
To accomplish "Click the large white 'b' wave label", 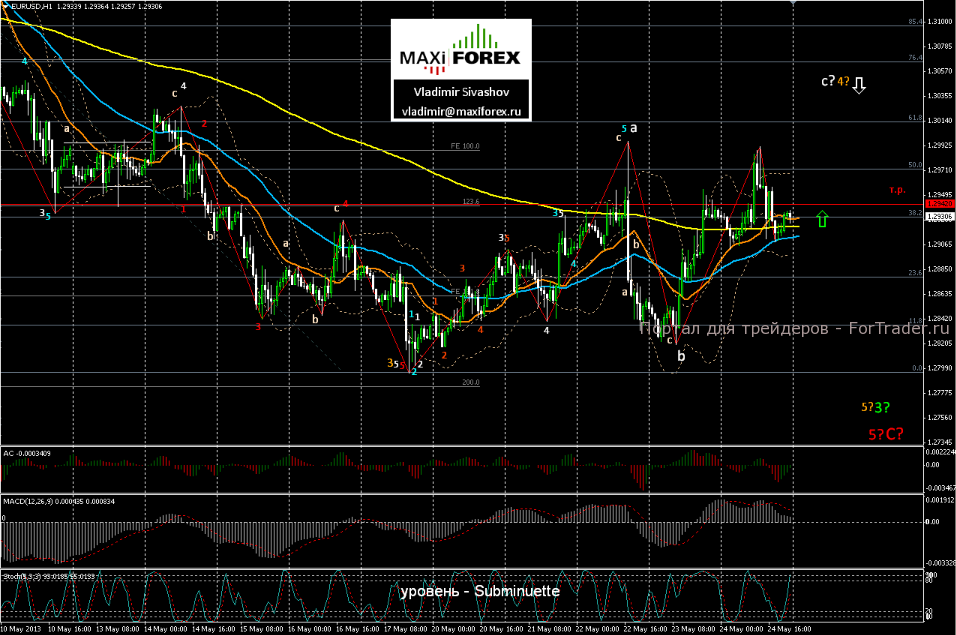I will coord(681,356).
